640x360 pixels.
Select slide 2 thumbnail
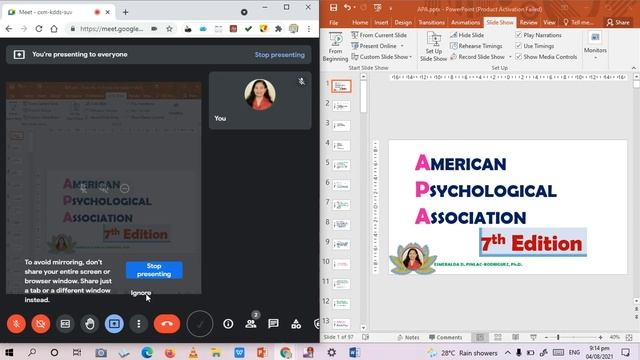click(x=341, y=106)
